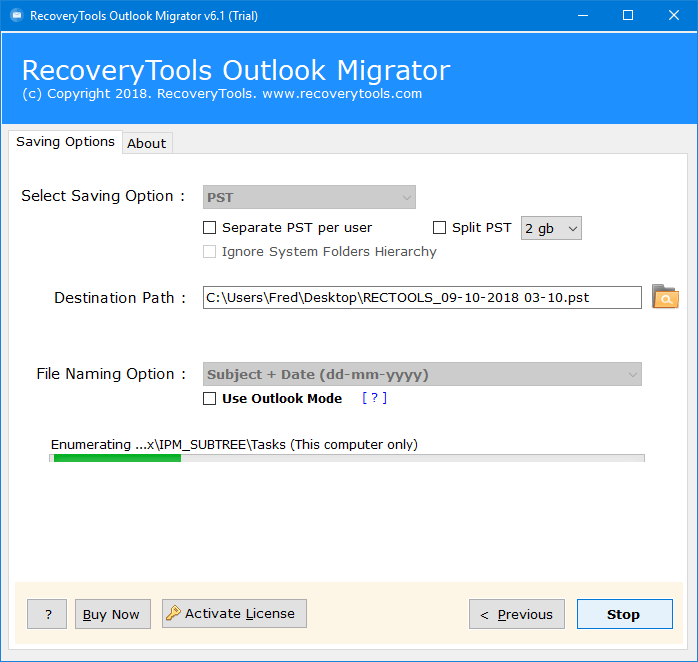The height and width of the screenshot is (662, 698).
Task: Open the [ ? ] Outlook Mode help link
Action: pyautogui.click(x=374, y=398)
